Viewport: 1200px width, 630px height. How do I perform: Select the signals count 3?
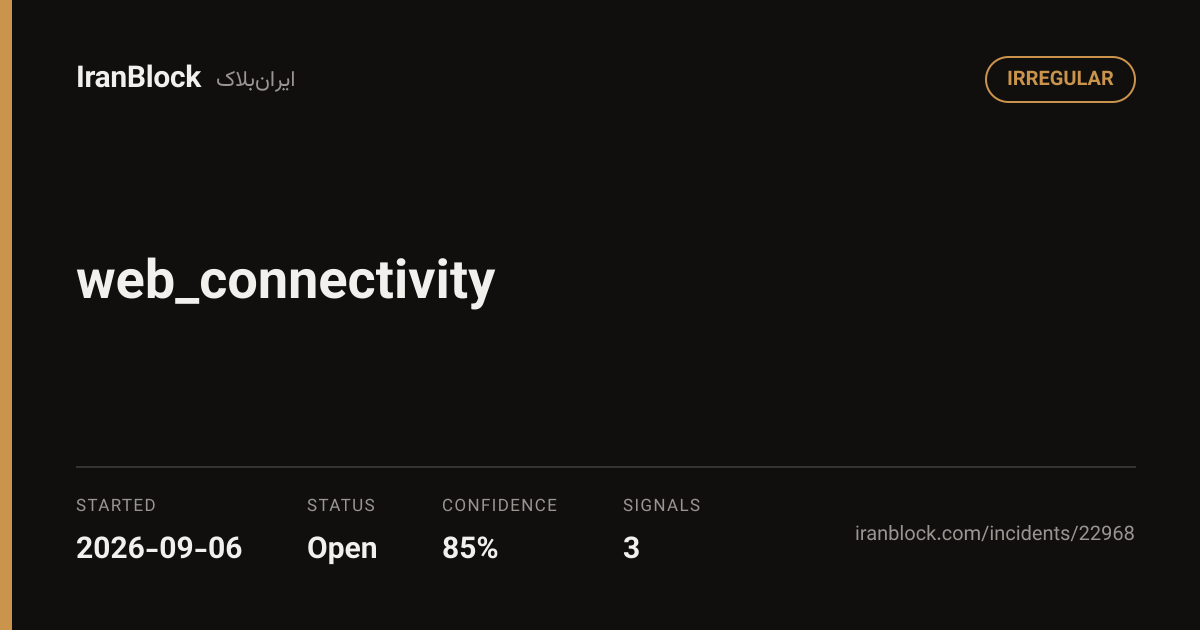pos(631,548)
